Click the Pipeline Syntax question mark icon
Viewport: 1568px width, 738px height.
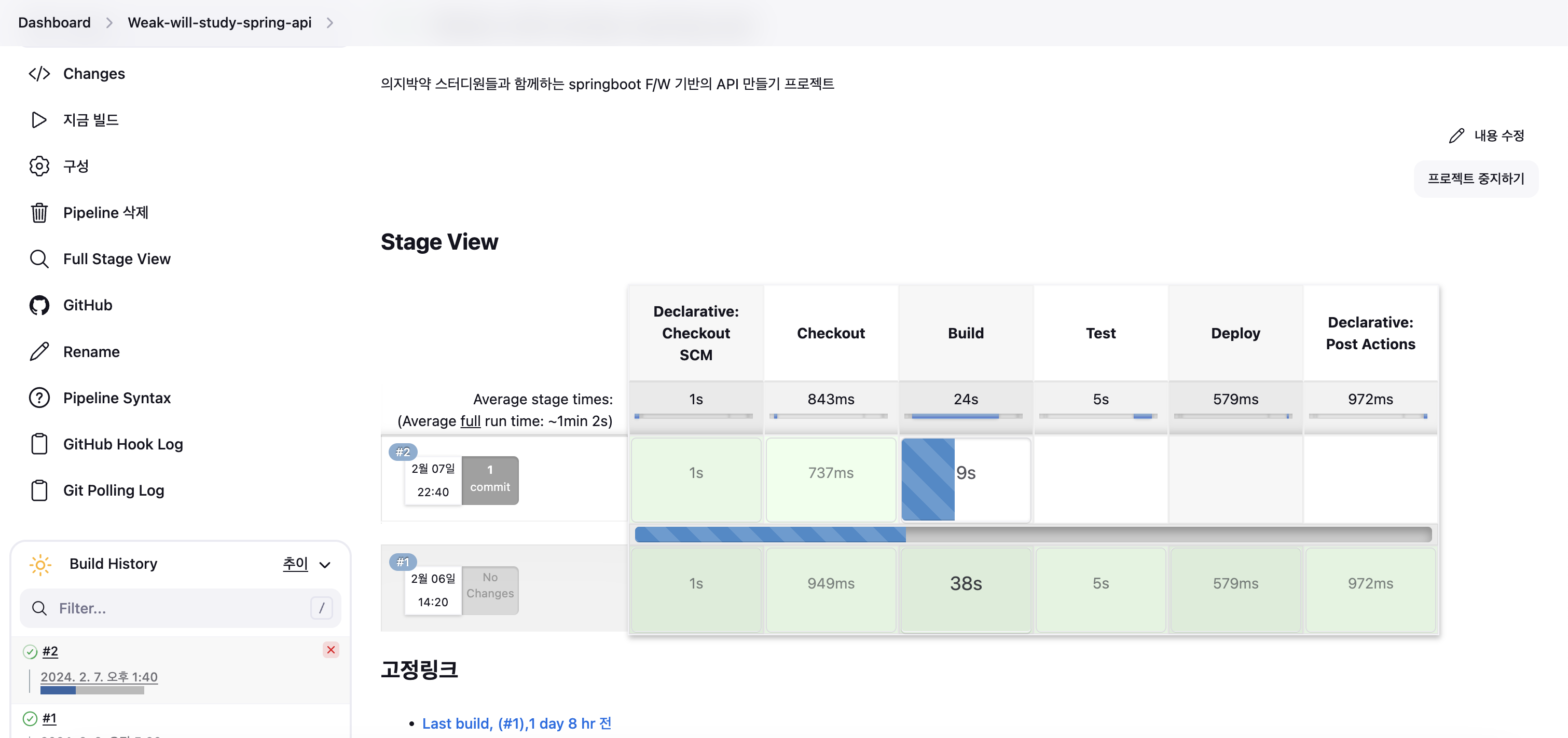[x=39, y=398]
